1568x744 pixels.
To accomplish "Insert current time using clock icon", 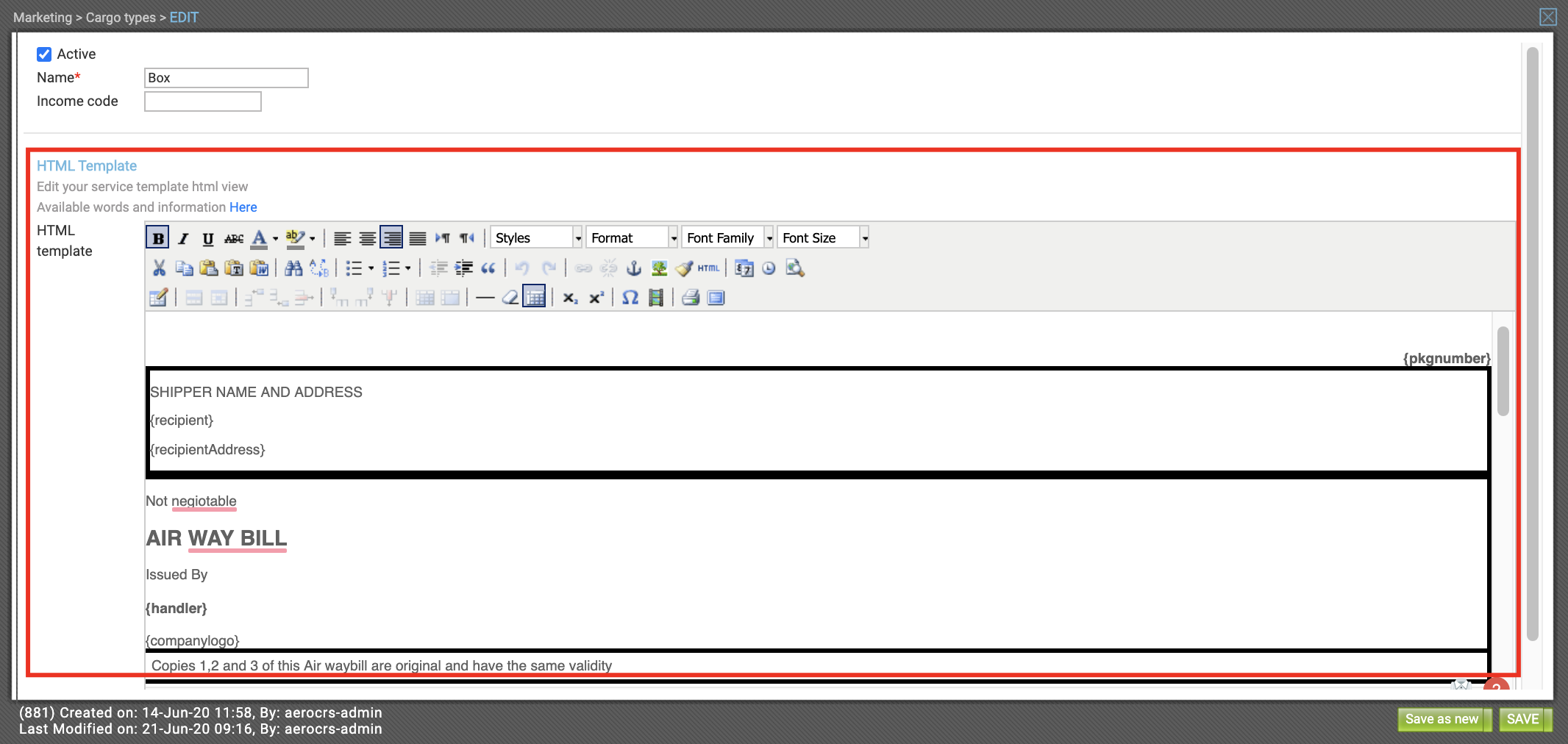I will [x=769, y=268].
